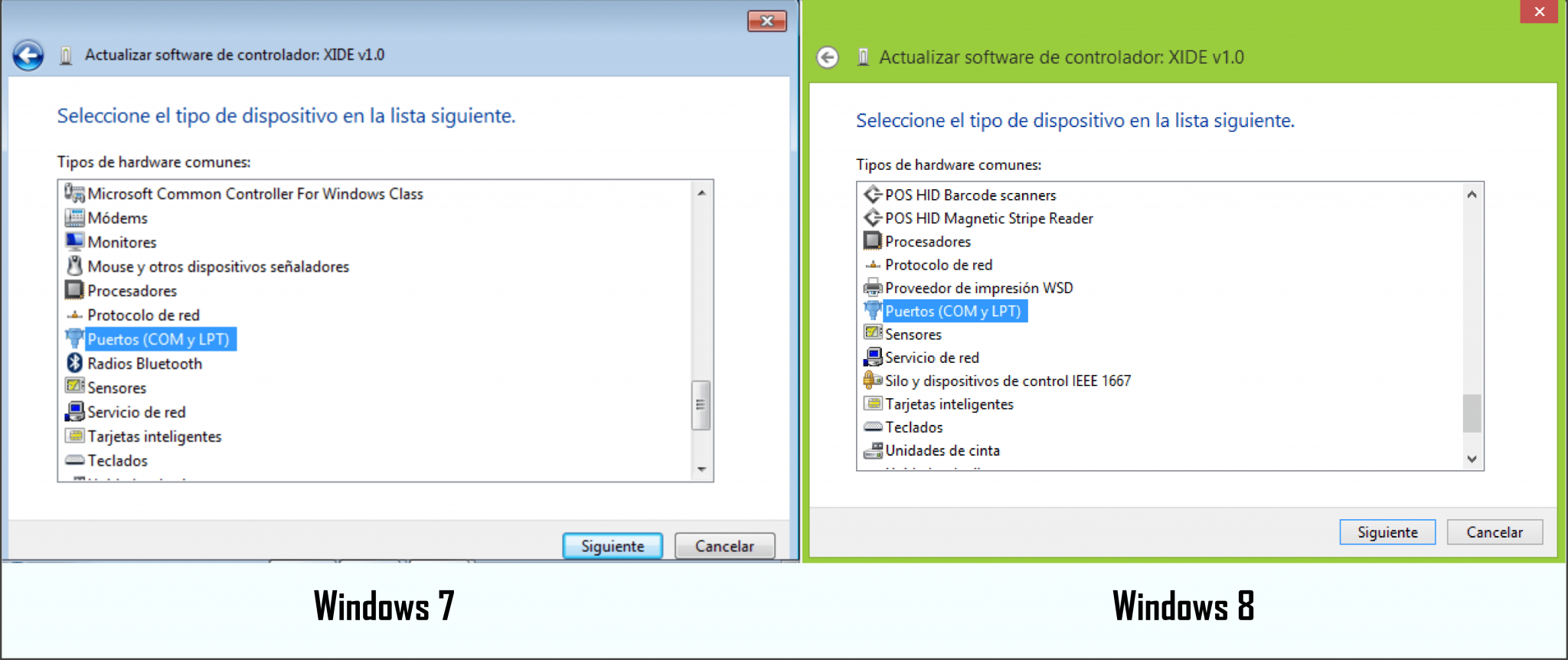Close the Windows 7 driver update dialog
Screen dimensions: 1568x660
click(x=766, y=21)
